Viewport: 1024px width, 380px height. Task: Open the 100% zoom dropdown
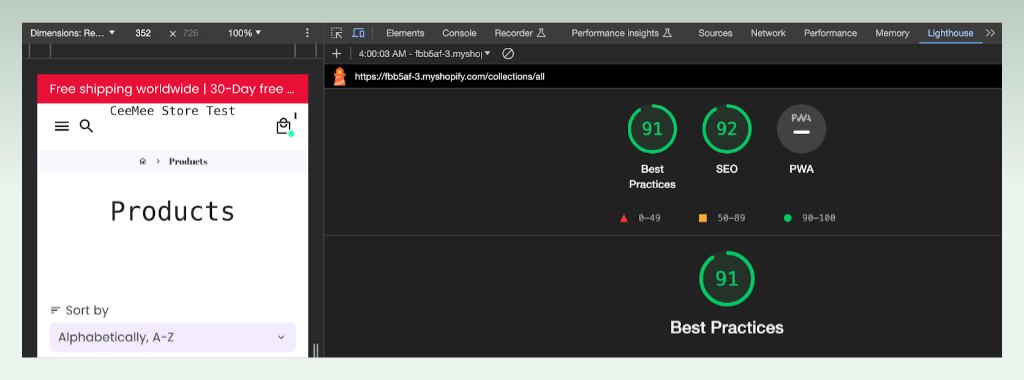coord(244,33)
